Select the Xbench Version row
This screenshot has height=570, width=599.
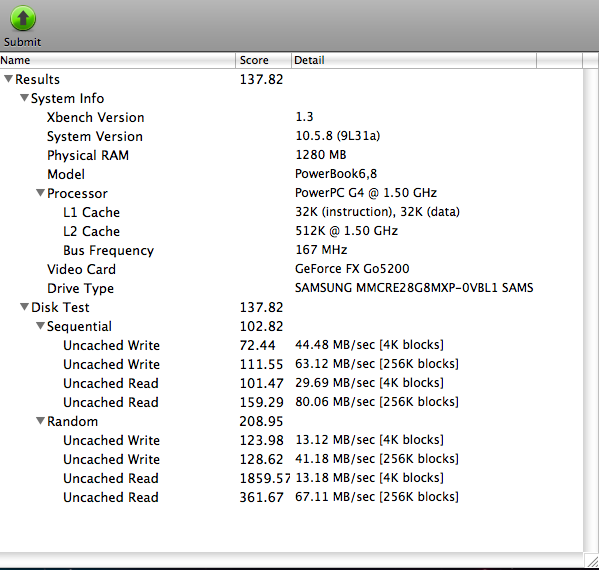pyautogui.click(x=291, y=117)
